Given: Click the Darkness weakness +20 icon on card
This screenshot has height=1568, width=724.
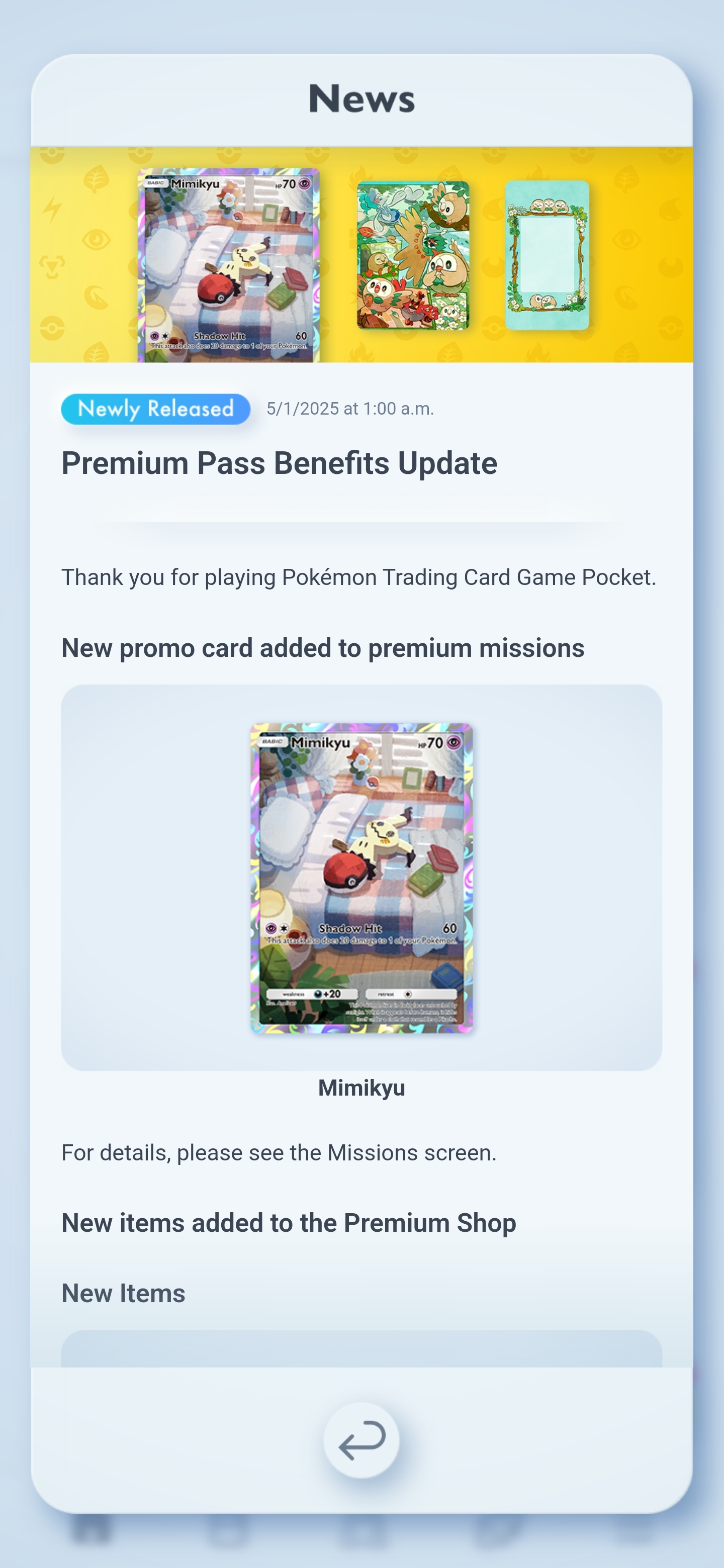Looking at the screenshot, I should (x=318, y=994).
